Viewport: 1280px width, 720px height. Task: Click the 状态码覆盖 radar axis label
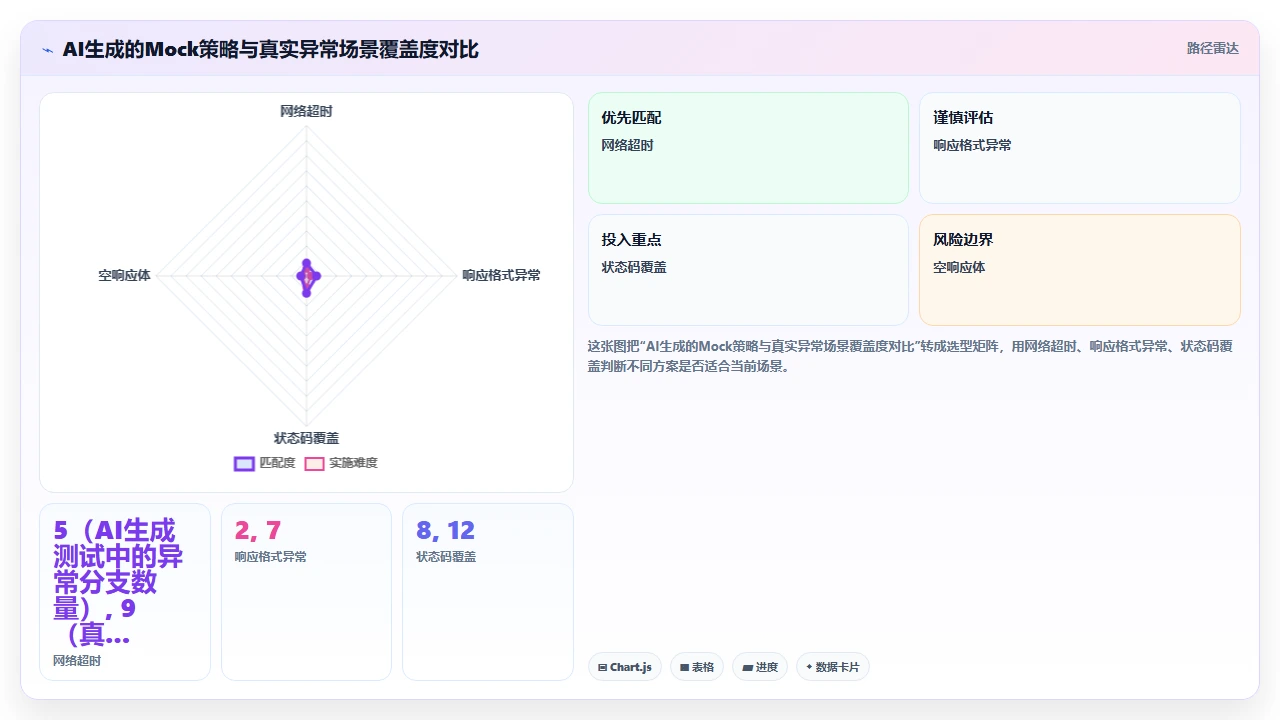click(x=306, y=438)
